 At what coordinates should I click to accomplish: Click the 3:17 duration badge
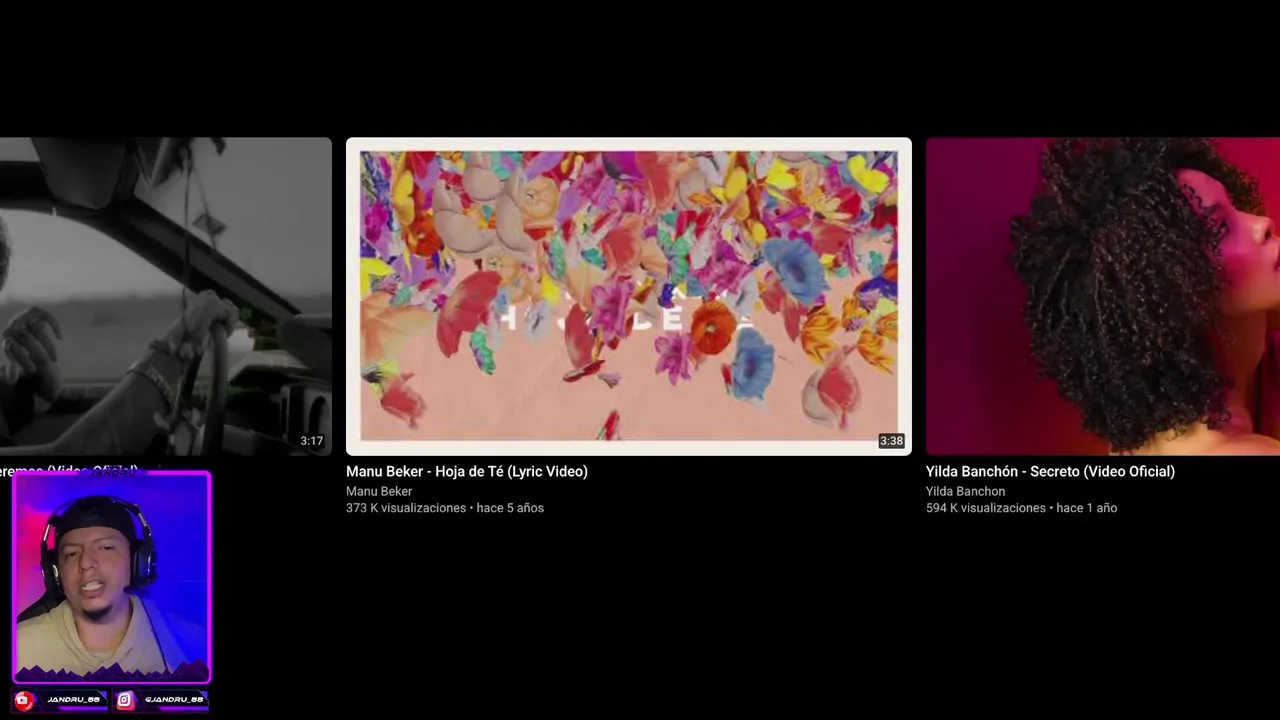(x=312, y=441)
